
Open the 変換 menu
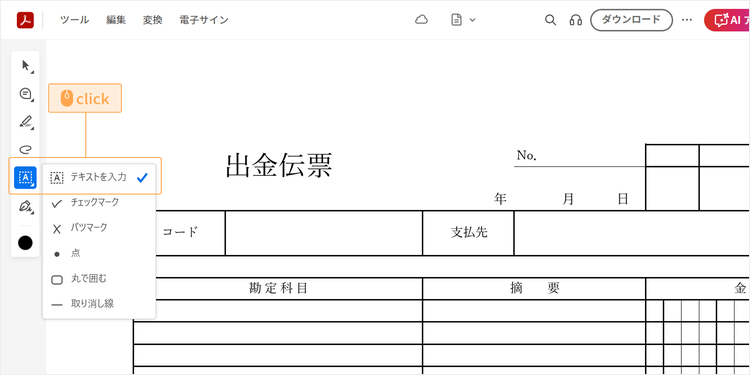click(153, 20)
